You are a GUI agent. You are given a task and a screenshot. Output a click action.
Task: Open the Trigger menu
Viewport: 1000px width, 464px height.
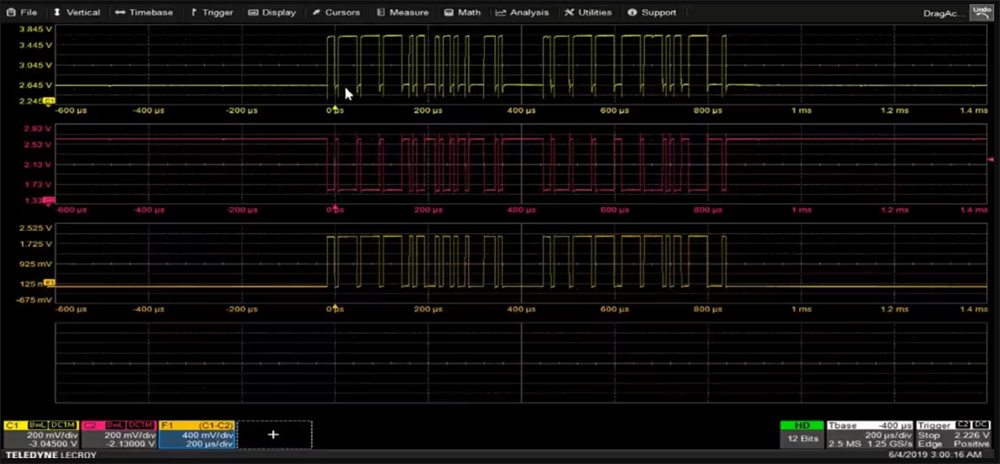pos(212,12)
